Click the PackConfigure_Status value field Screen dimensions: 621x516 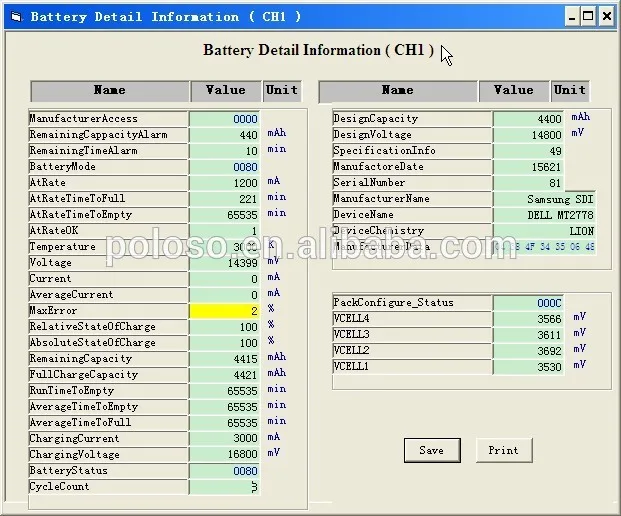(x=528, y=303)
